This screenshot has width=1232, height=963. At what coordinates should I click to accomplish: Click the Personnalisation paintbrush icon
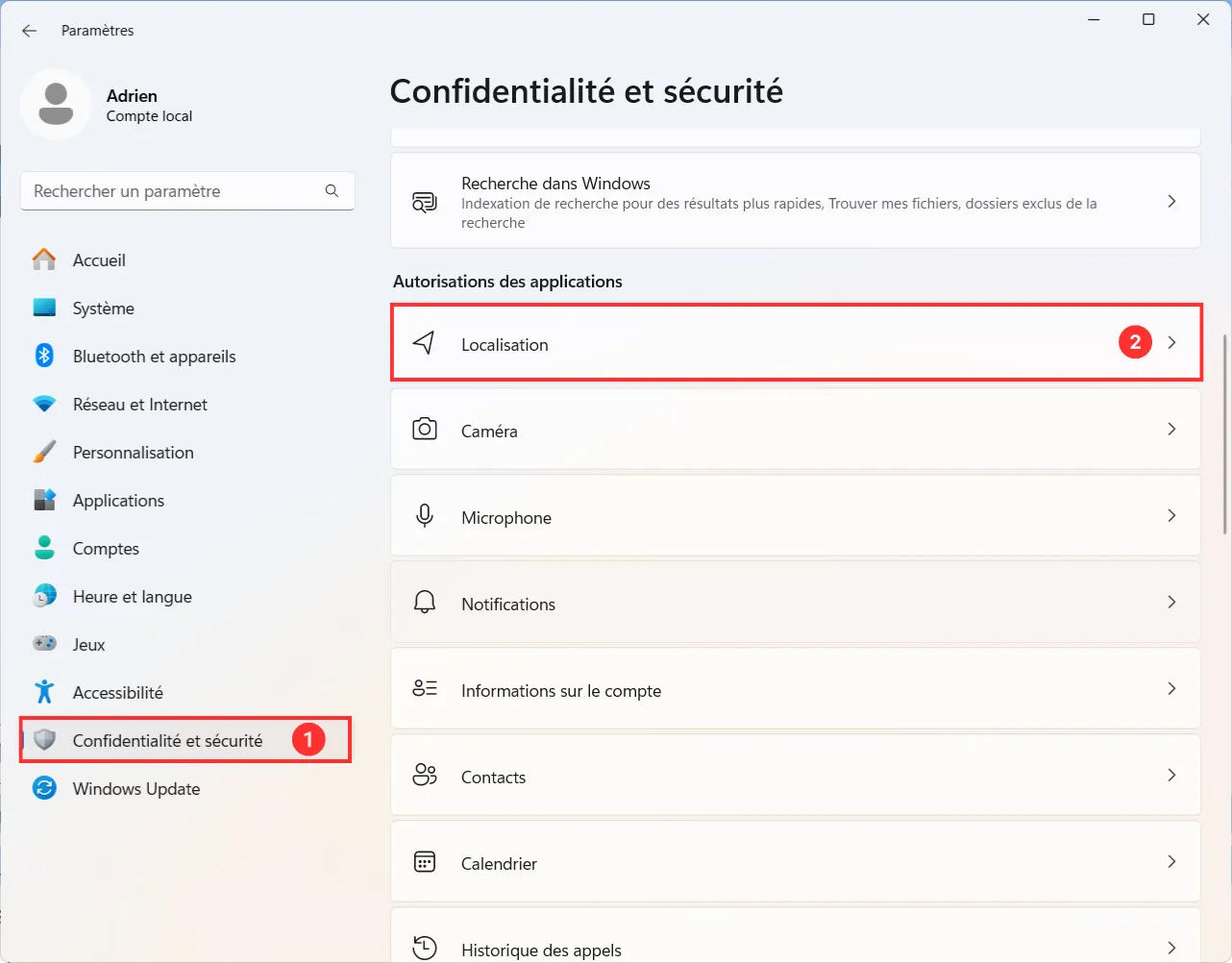44,452
